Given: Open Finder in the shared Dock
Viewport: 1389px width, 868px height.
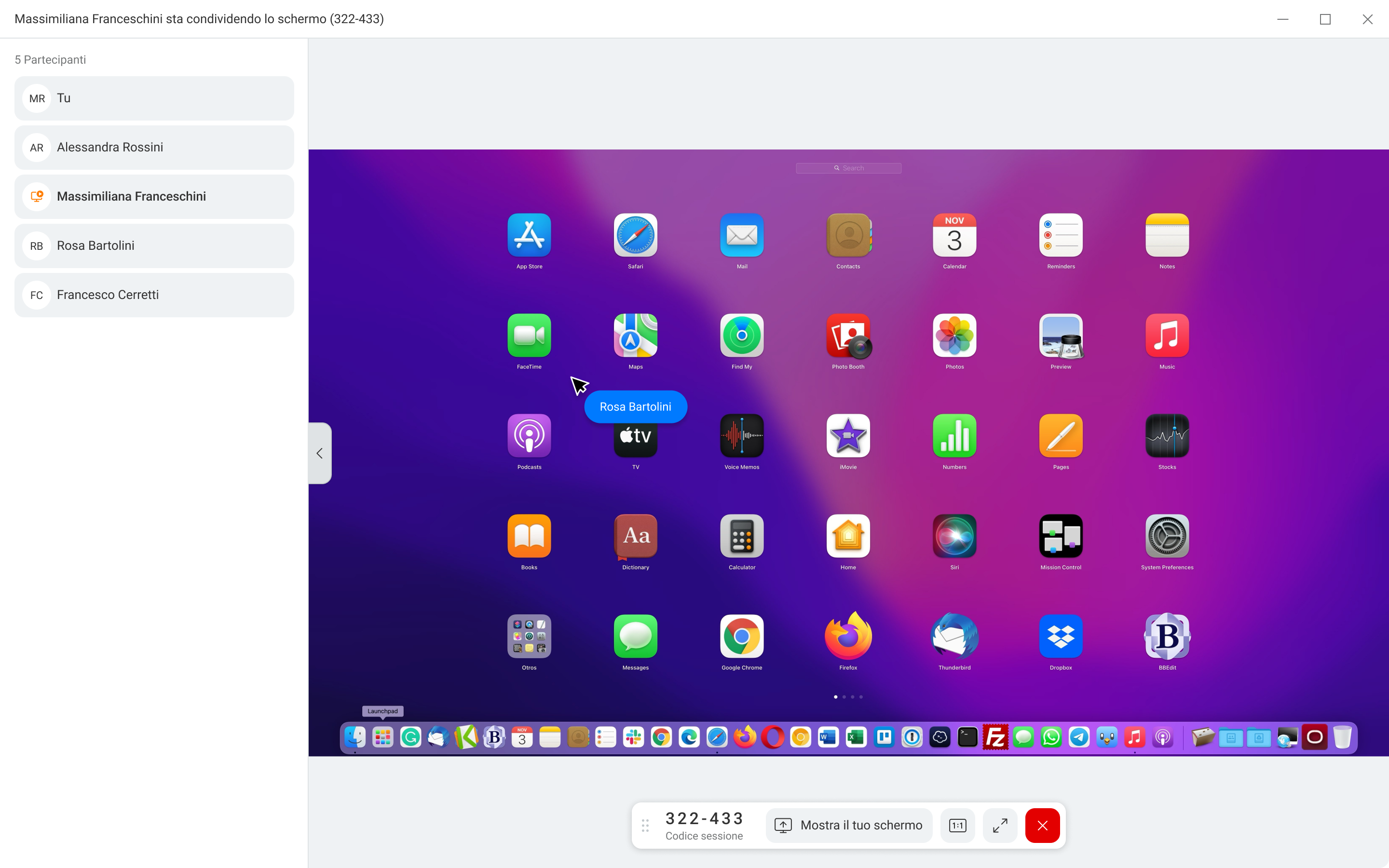Looking at the screenshot, I should (354, 737).
